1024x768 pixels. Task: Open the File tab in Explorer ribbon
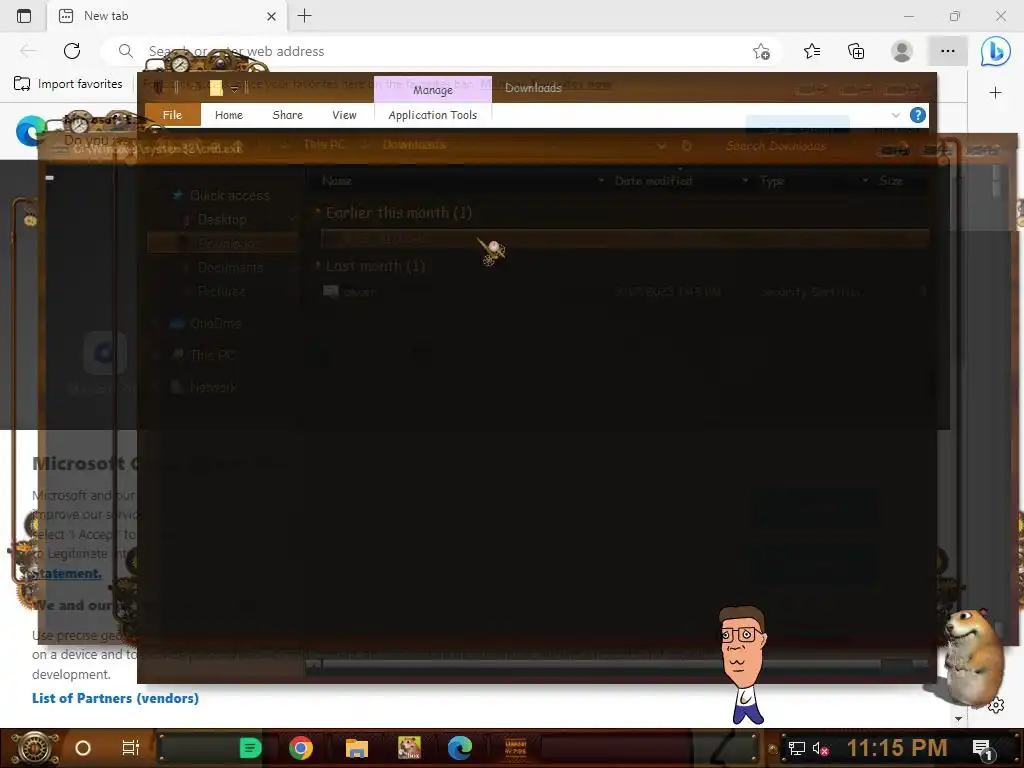172,115
